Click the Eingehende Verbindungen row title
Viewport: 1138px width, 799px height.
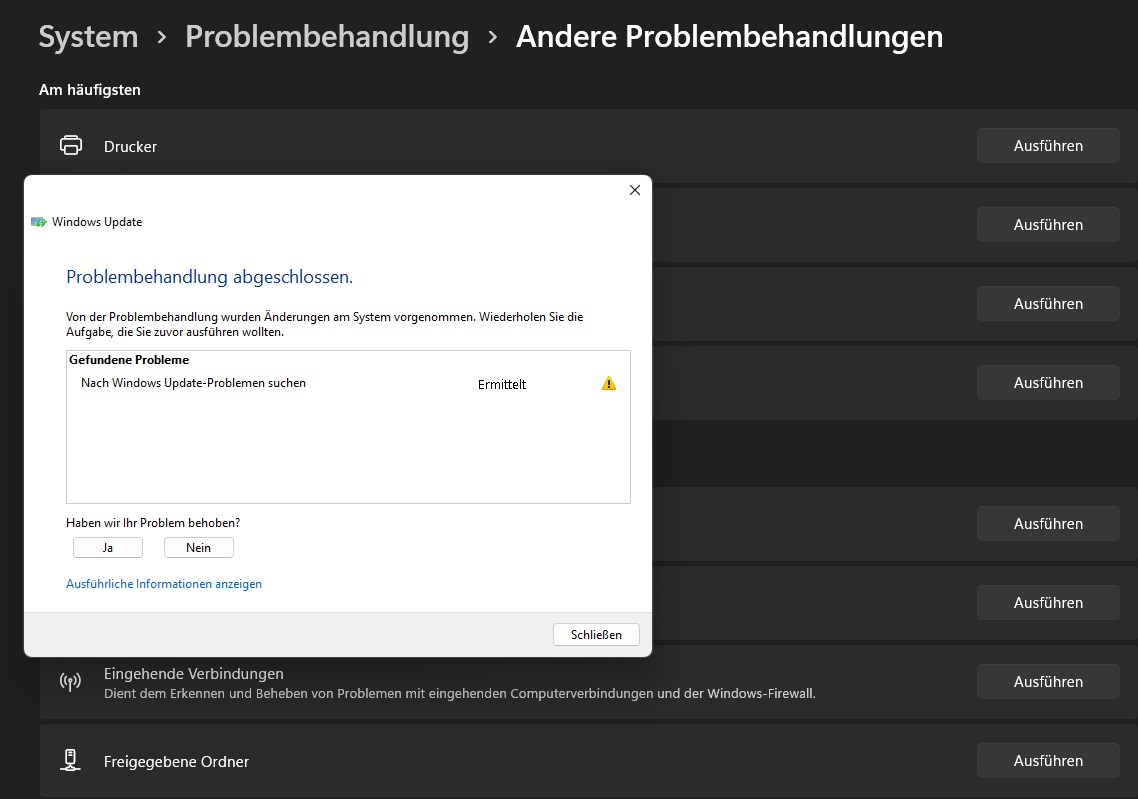[x=194, y=673]
